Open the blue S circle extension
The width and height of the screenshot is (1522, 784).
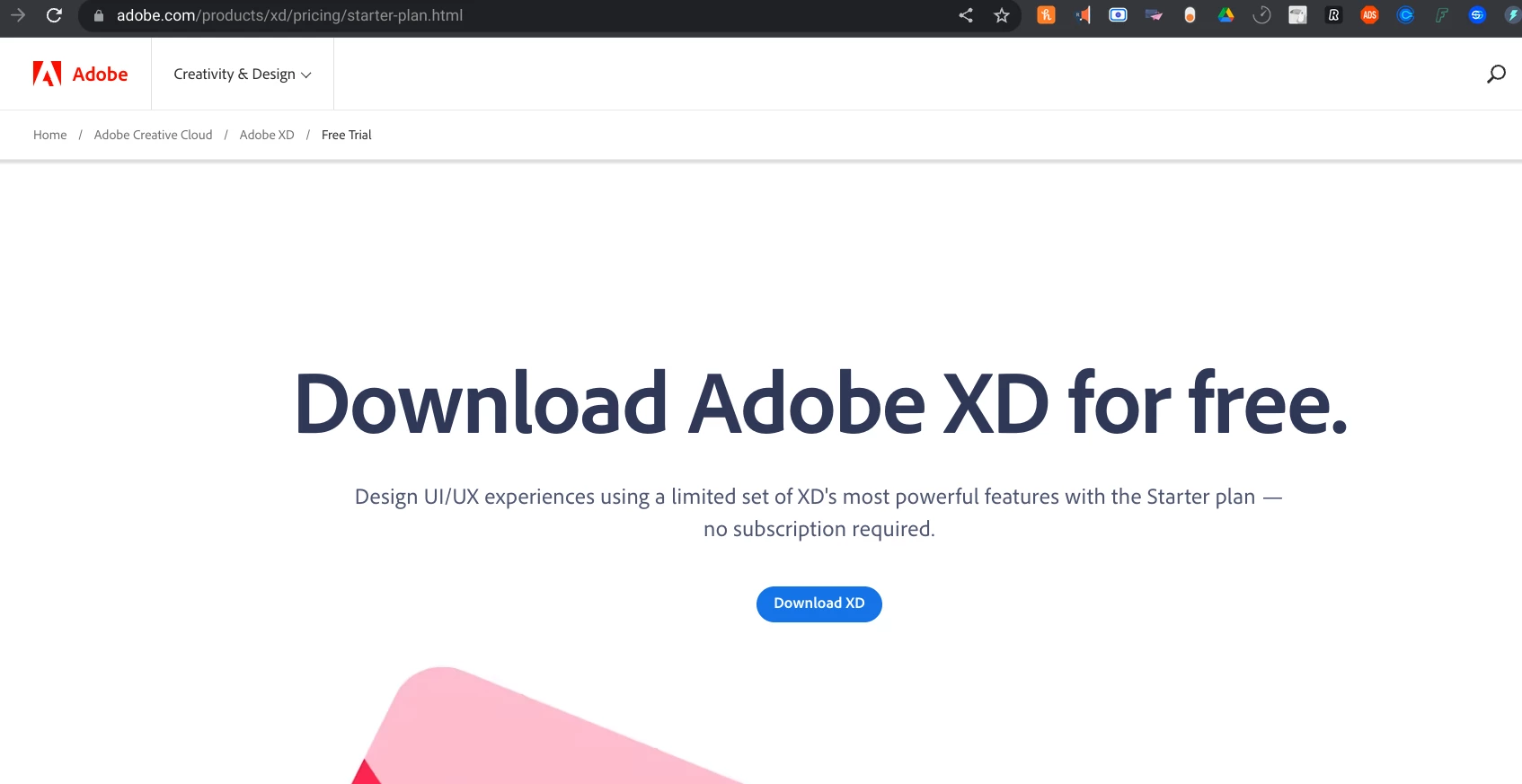point(1477,14)
